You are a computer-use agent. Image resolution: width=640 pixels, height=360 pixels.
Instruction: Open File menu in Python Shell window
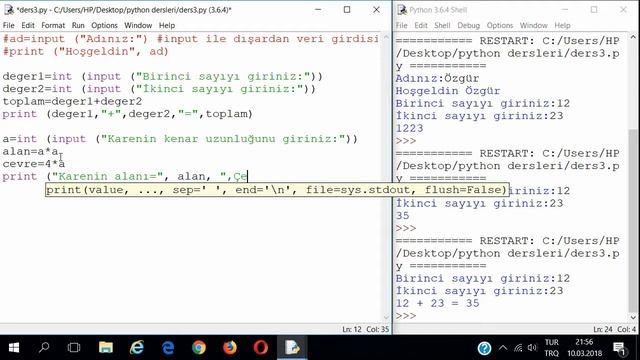click(x=402, y=25)
